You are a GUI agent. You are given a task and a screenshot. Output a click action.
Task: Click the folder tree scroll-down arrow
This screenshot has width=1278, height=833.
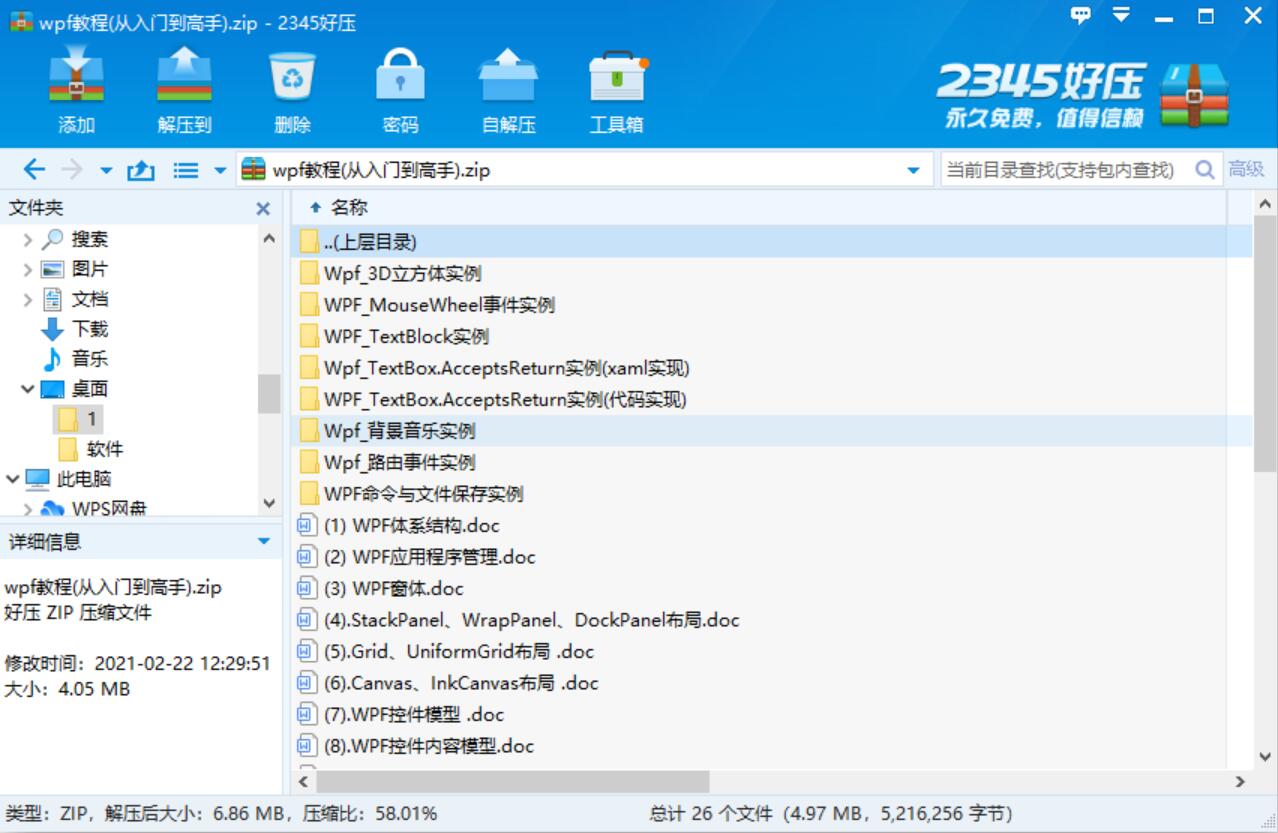(268, 503)
